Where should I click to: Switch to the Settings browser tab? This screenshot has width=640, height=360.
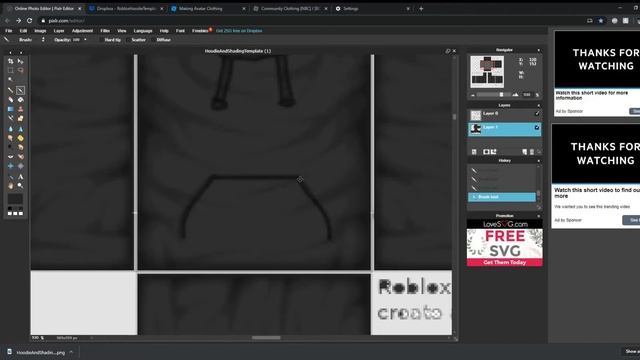click(372, 8)
